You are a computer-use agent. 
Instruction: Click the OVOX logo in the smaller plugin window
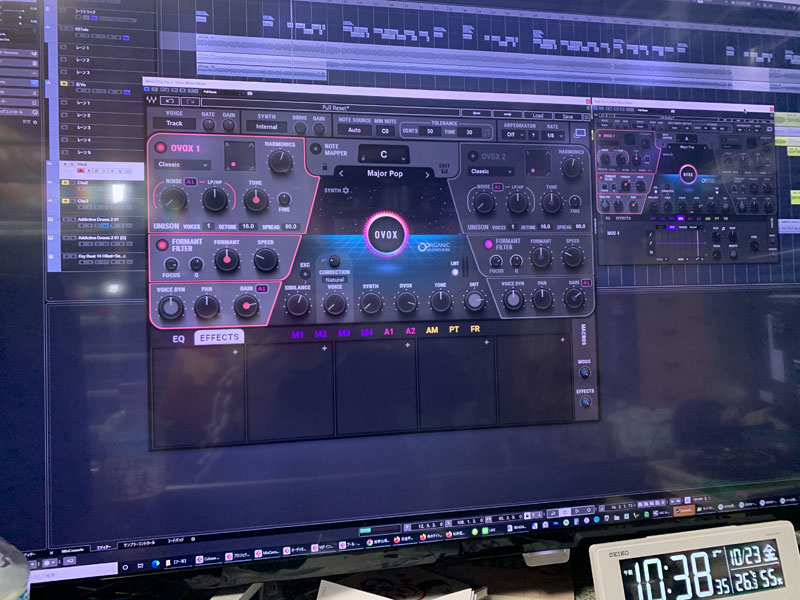click(x=687, y=175)
